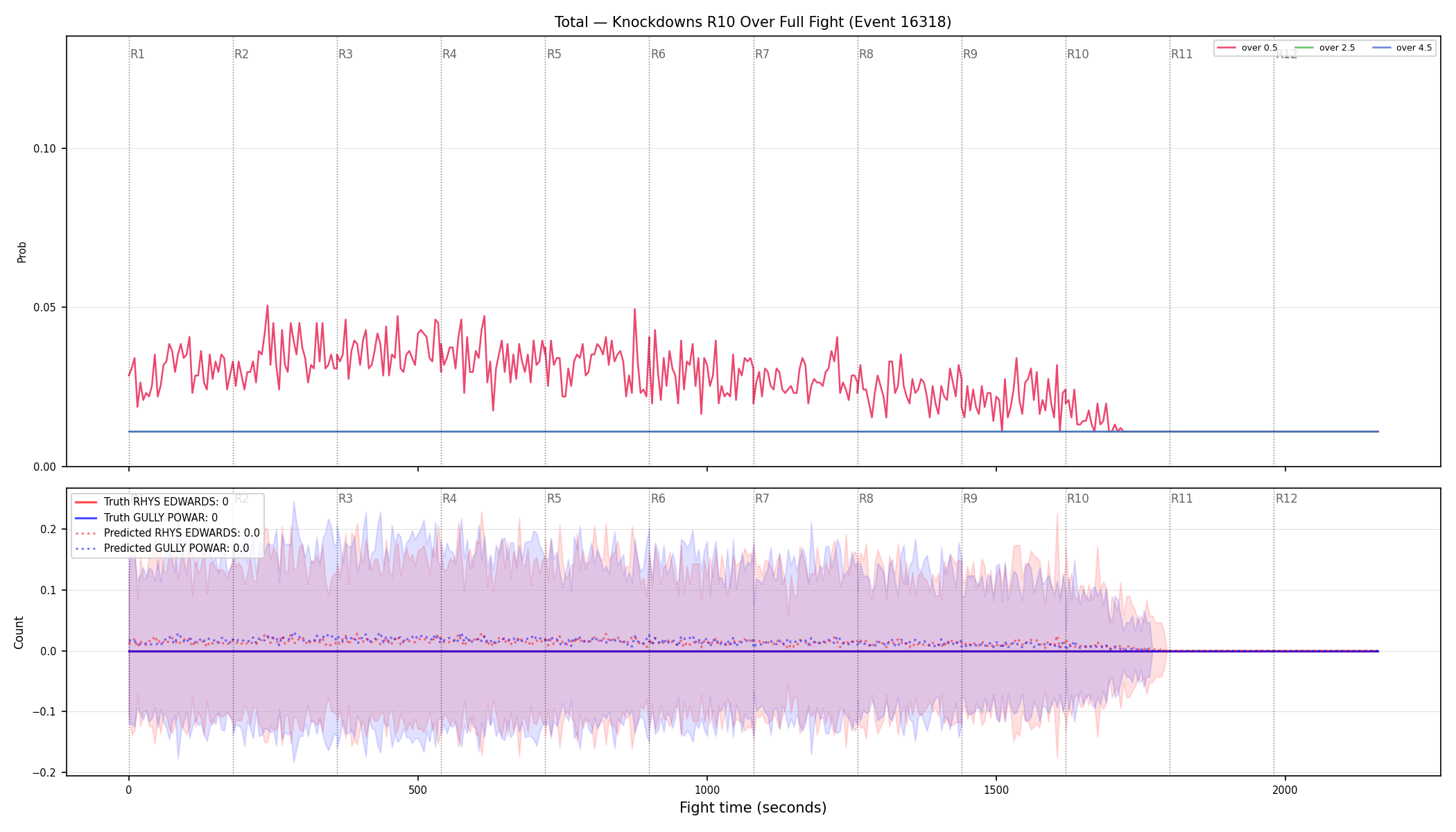The image size is (1456, 832).
Task: Click the R12 round marker in the Count chart
Action: (x=1286, y=499)
